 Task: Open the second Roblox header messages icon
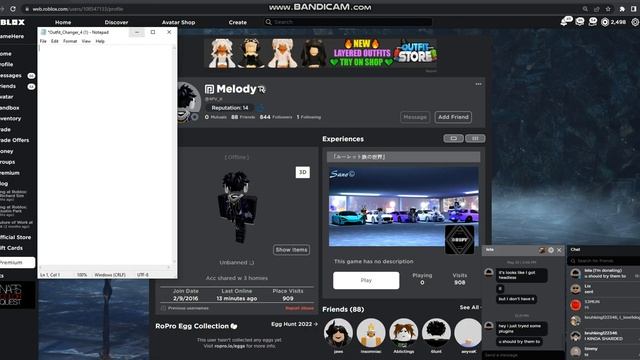580,22
